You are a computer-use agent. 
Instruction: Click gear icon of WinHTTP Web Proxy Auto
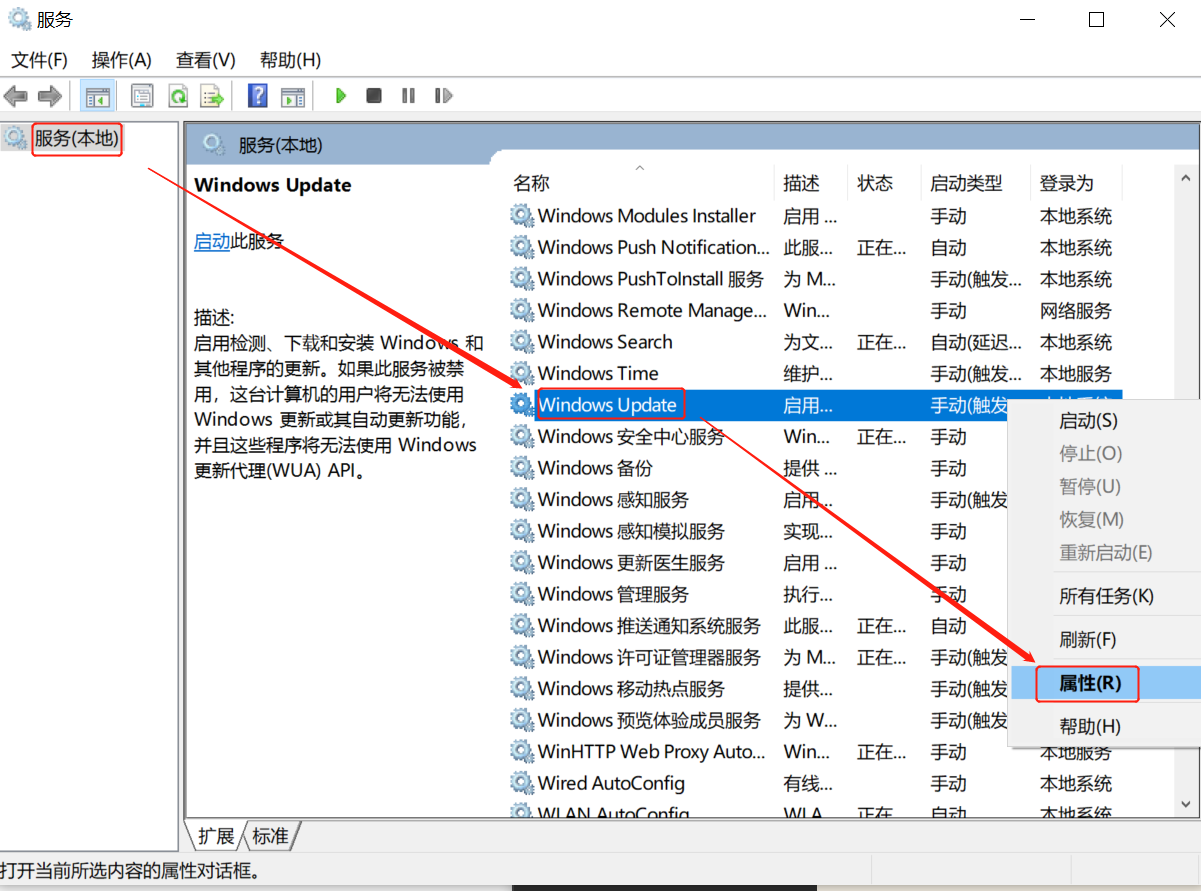click(x=522, y=751)
